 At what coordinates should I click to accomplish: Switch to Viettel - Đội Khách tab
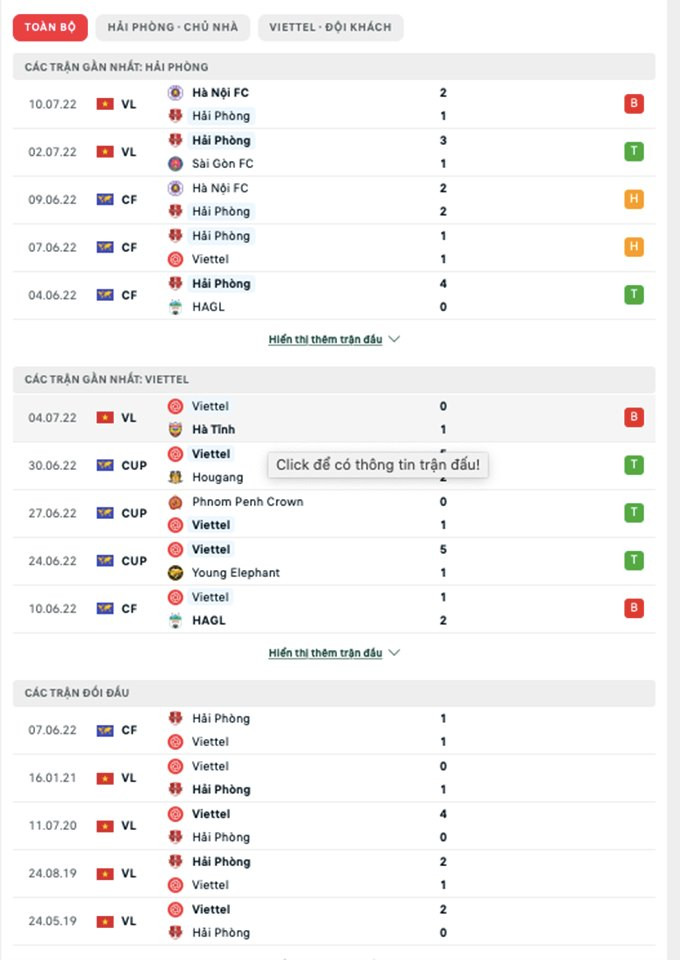(x=330, y=27)
